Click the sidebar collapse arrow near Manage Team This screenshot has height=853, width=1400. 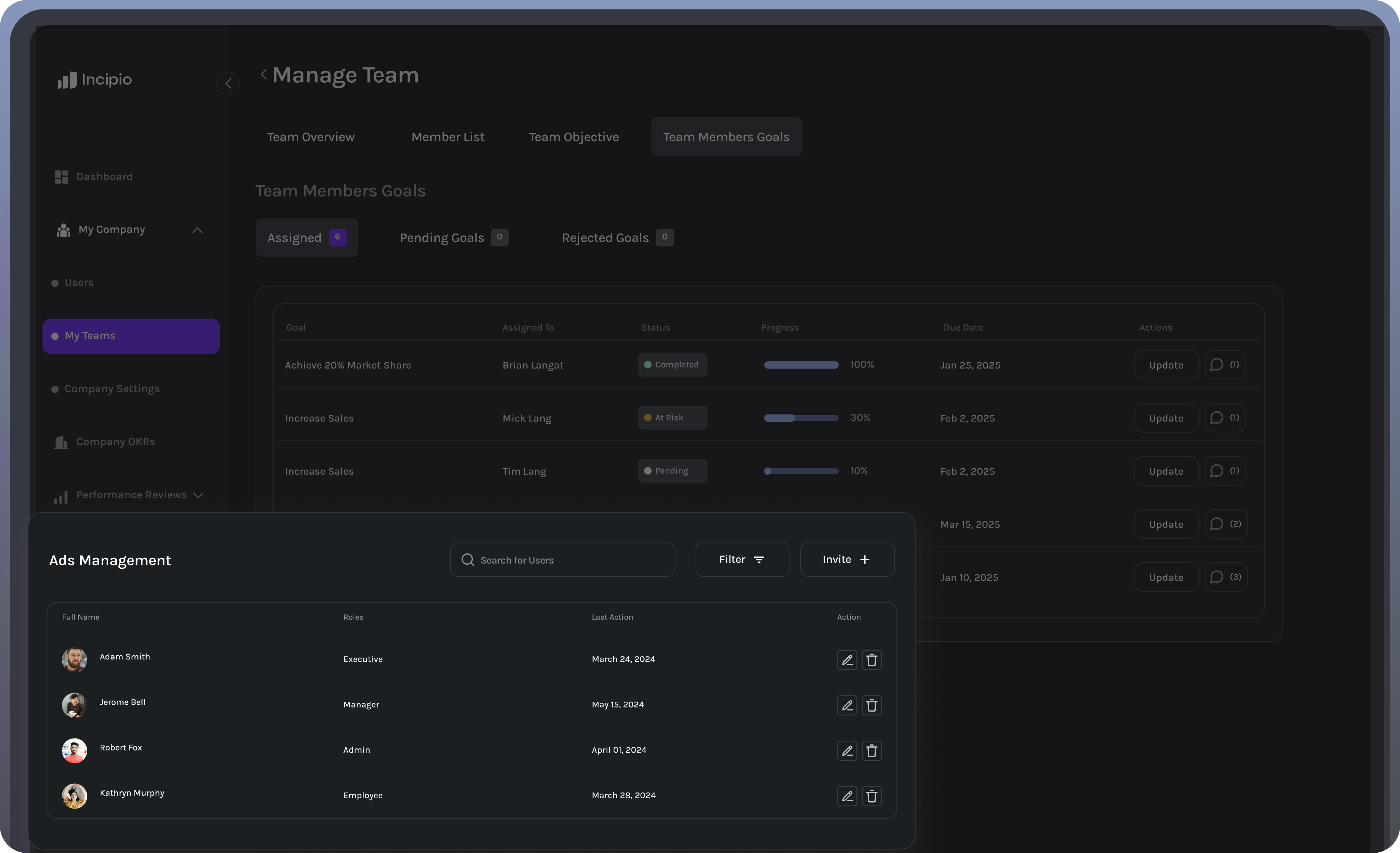coord(228,83)
